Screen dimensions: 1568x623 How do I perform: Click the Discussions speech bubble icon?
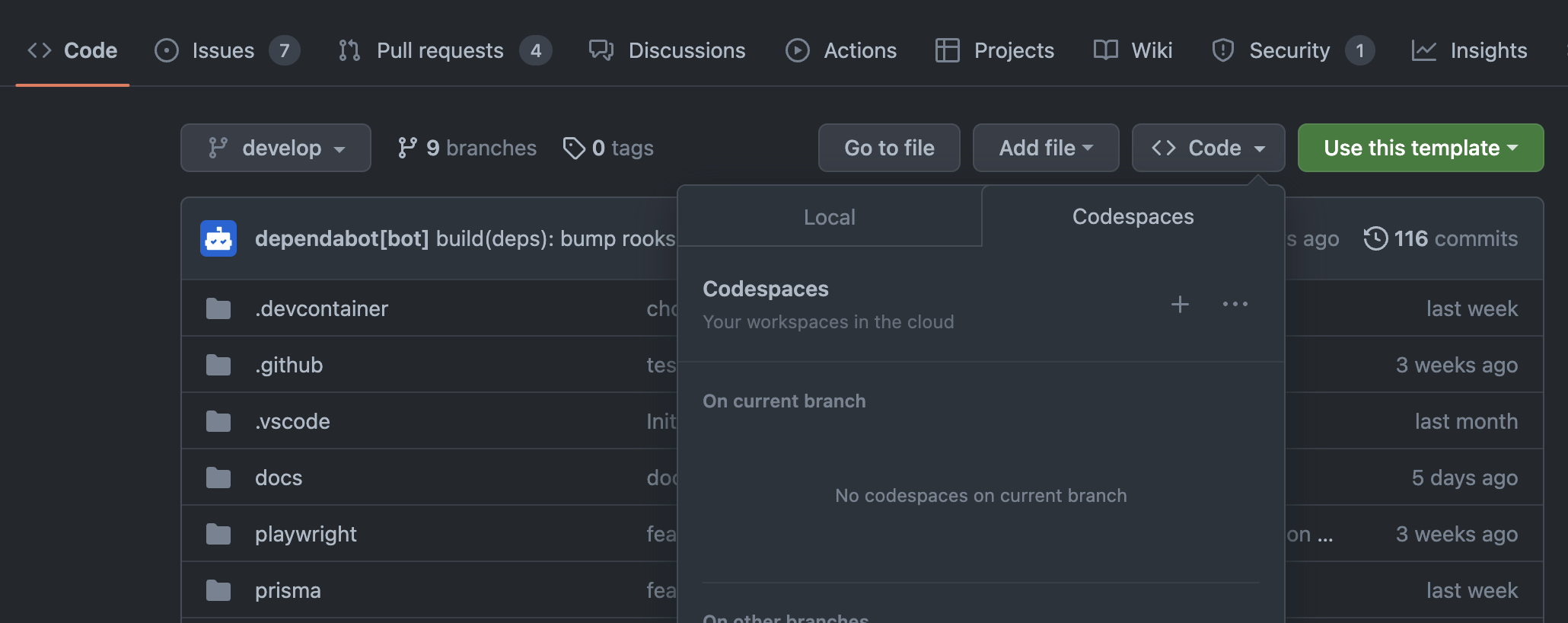coord(601,50)
